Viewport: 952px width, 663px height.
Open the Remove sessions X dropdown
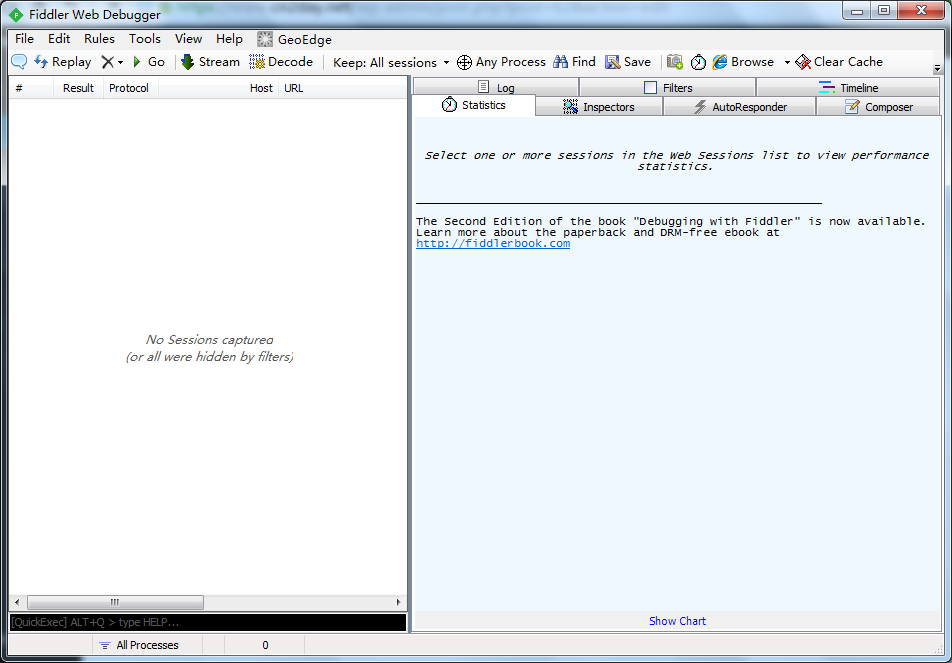(x=112, y=62)
